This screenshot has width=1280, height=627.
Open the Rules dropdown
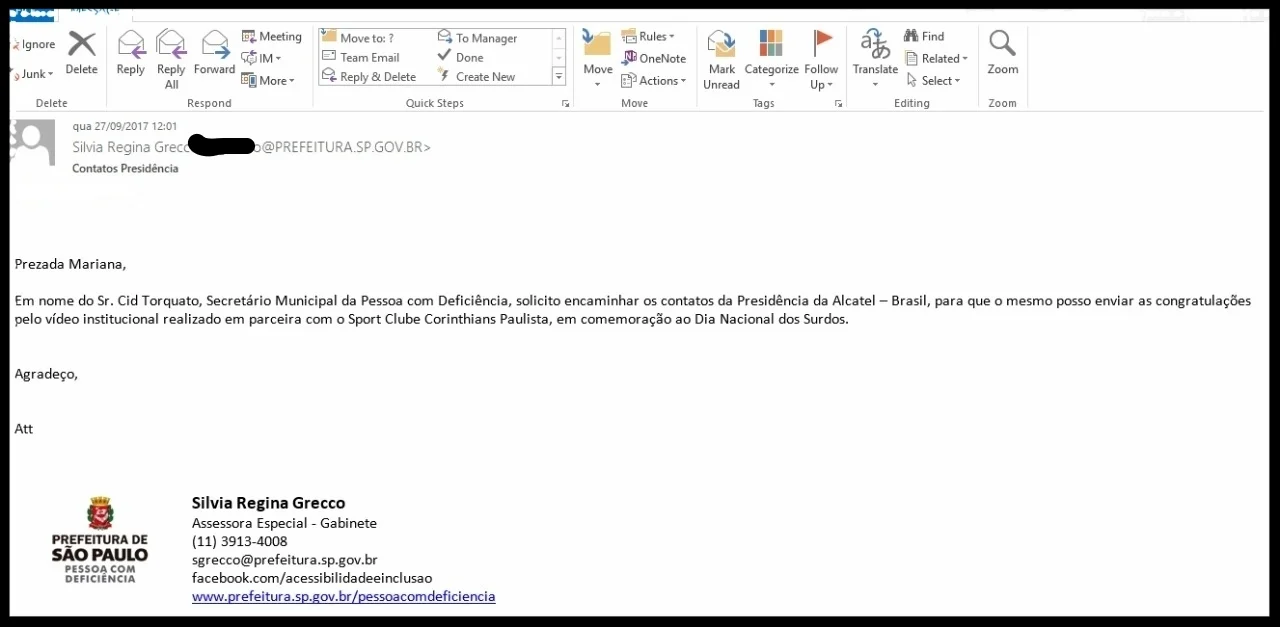[x=648, y=37]
